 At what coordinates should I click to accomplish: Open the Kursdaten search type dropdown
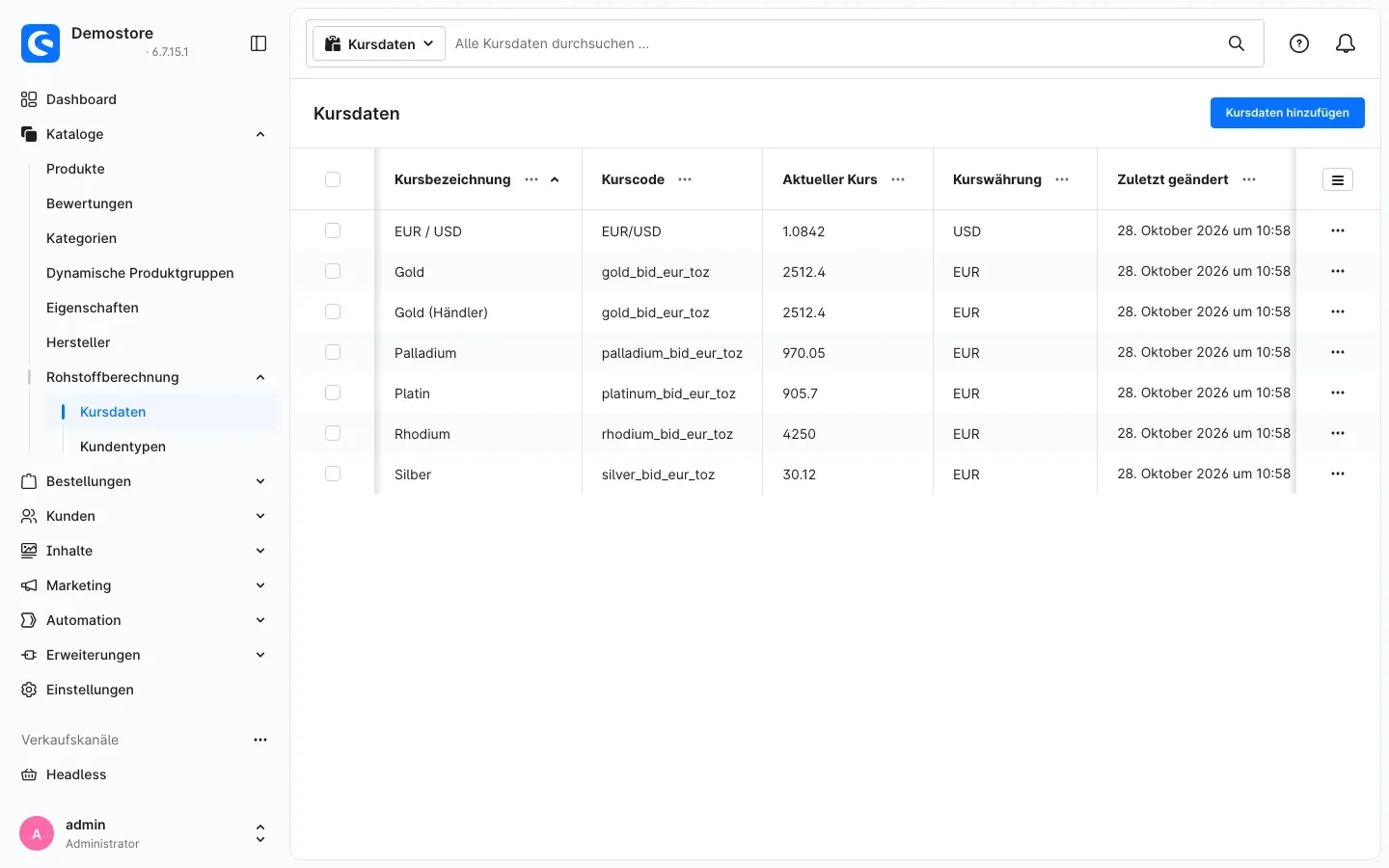(379, 43)
